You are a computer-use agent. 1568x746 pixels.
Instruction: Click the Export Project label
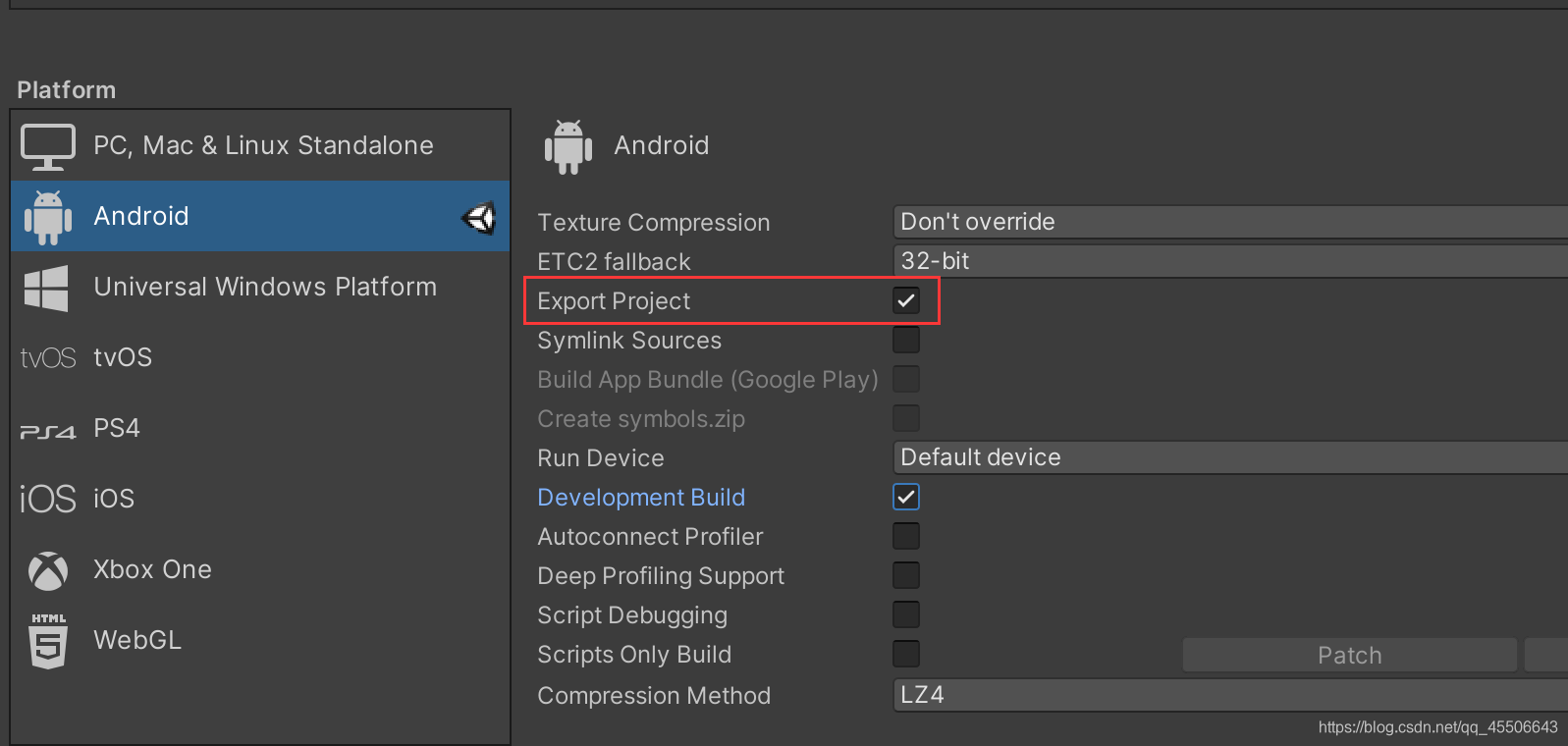[x=614, y=301]
